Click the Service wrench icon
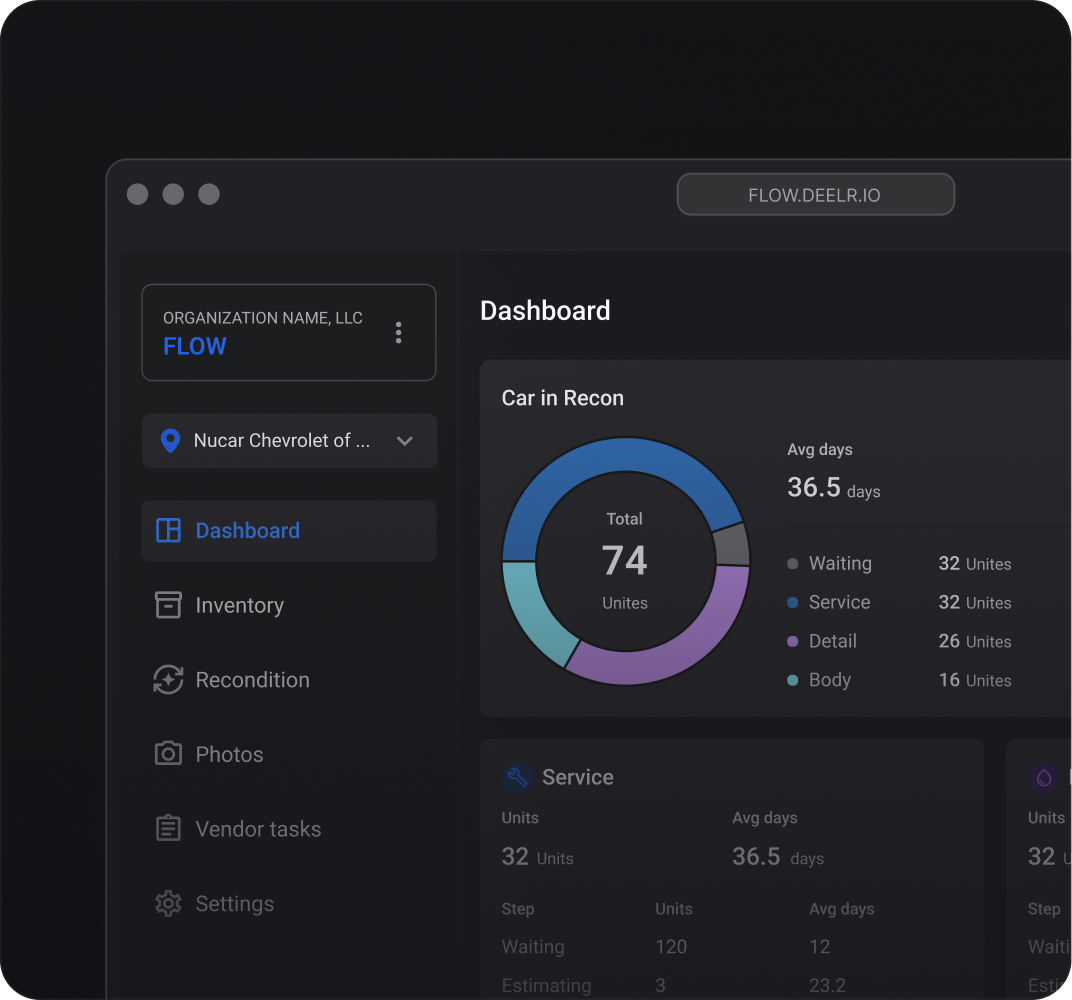 pyautogui.click(x=517, y=777)
